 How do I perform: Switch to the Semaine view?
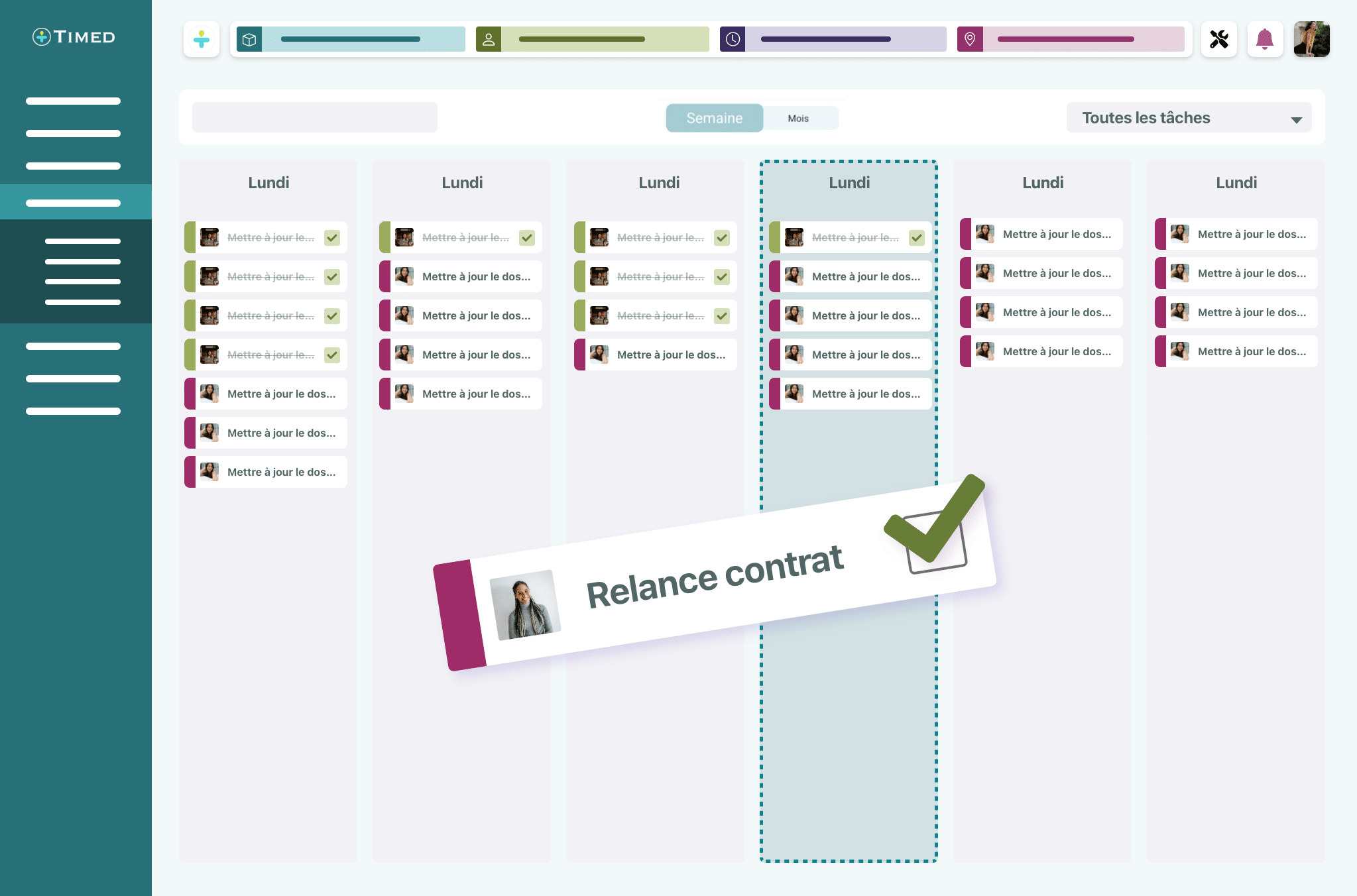click(714, 118)
